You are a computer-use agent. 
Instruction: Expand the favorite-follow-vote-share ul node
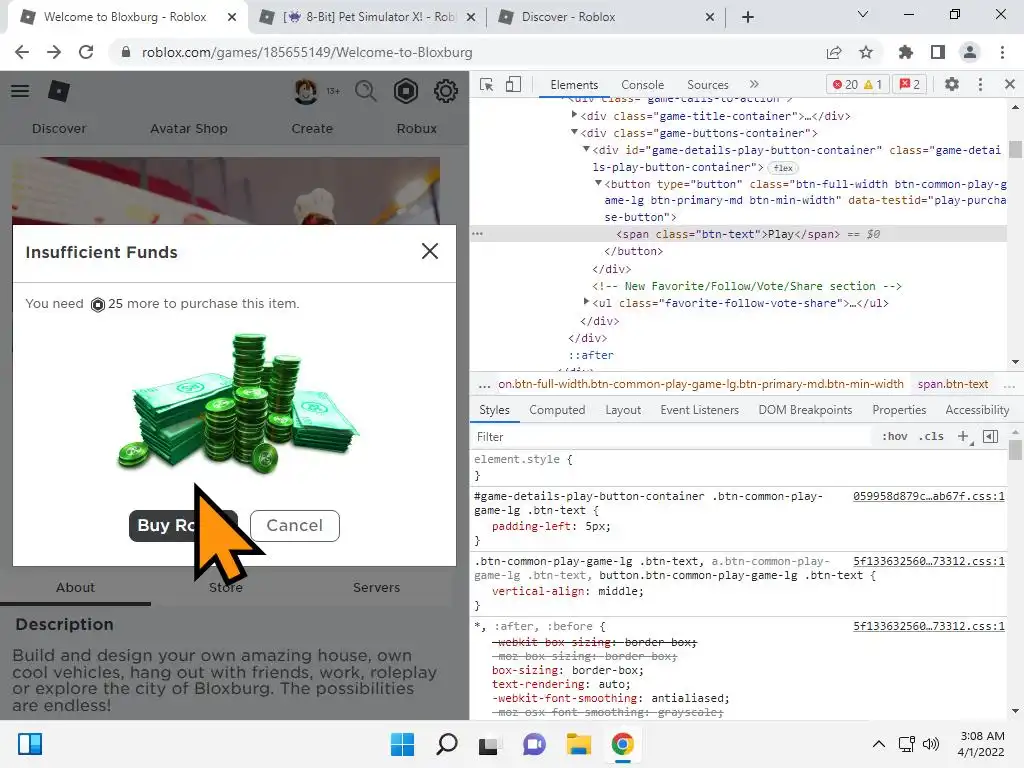pos(586,302)
